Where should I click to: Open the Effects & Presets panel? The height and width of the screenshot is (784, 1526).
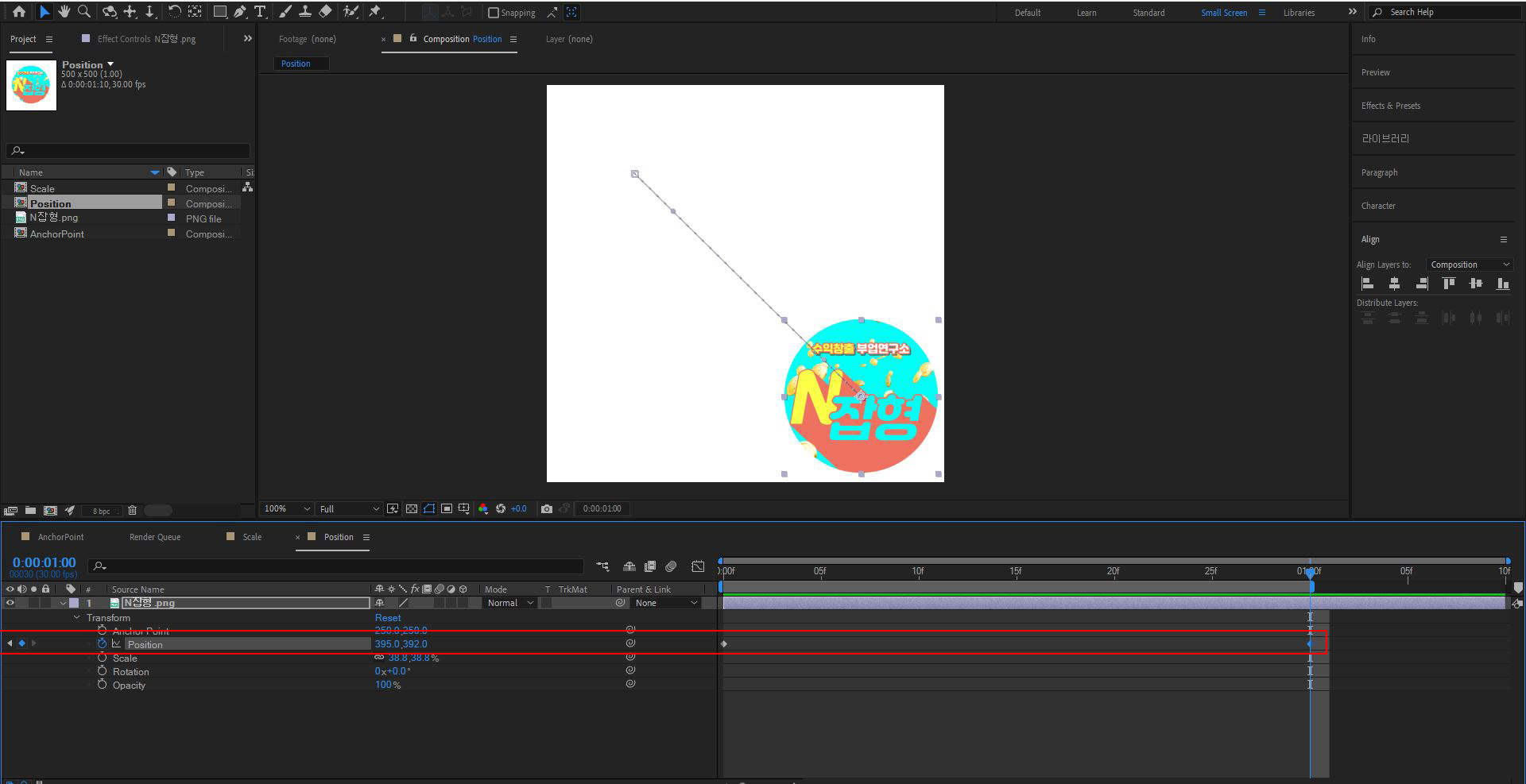(1391, 106)
